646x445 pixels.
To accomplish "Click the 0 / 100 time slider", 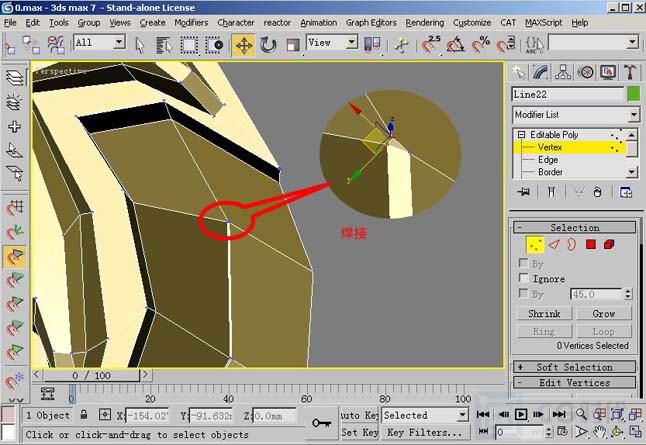I will (92, 375).
